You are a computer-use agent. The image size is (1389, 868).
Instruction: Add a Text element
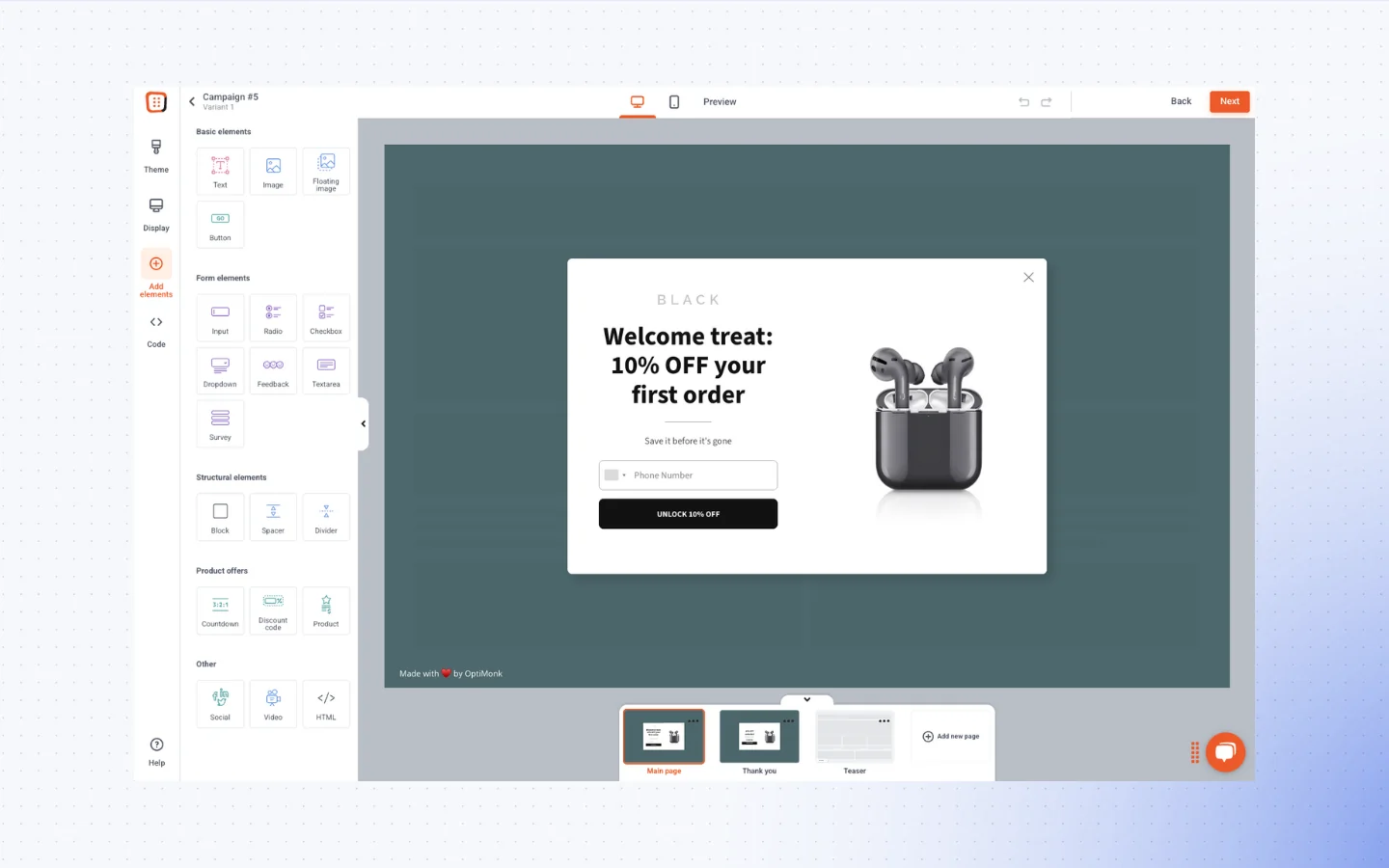[x=220, y=172]
